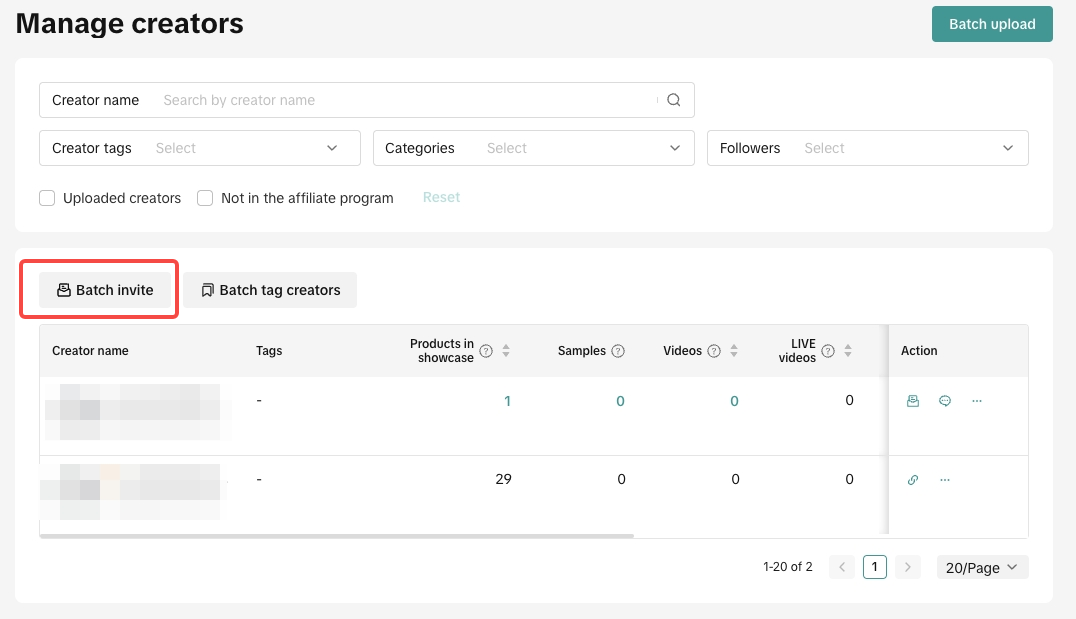Open more actions for the first creator
1076x619 pixels.
977,401
